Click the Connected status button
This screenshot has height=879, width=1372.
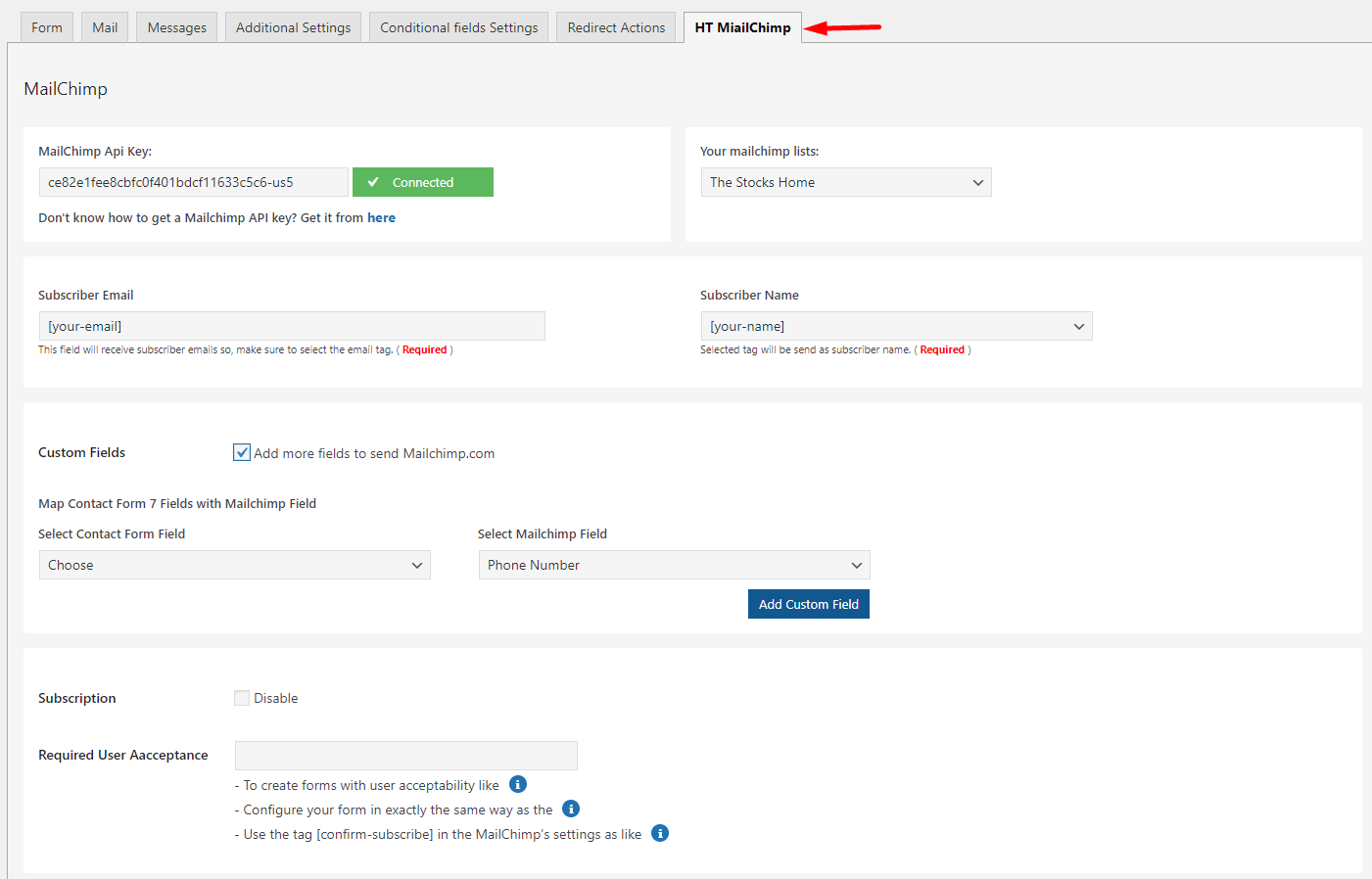423,182
